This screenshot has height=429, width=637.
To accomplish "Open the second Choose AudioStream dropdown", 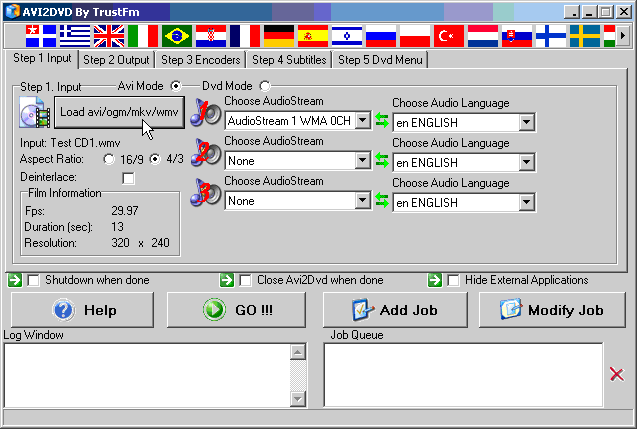I will [x=362, y=161].
